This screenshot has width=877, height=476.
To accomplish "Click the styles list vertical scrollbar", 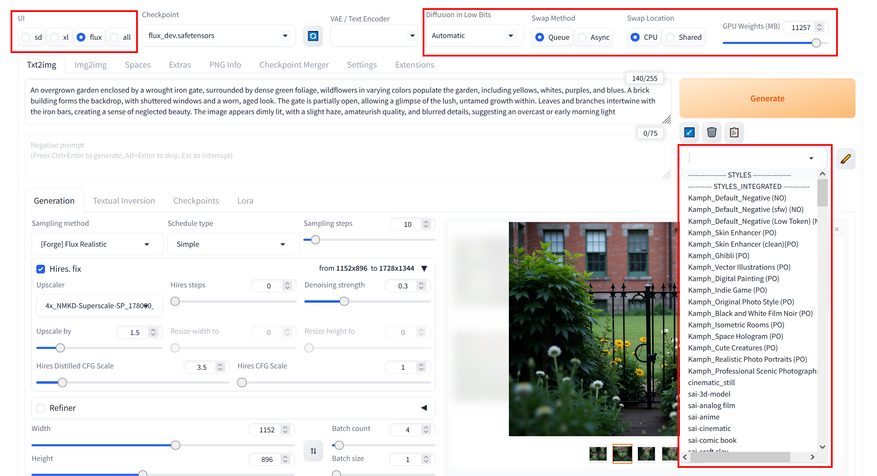I will pyautogui.click(x=822, y=192).
